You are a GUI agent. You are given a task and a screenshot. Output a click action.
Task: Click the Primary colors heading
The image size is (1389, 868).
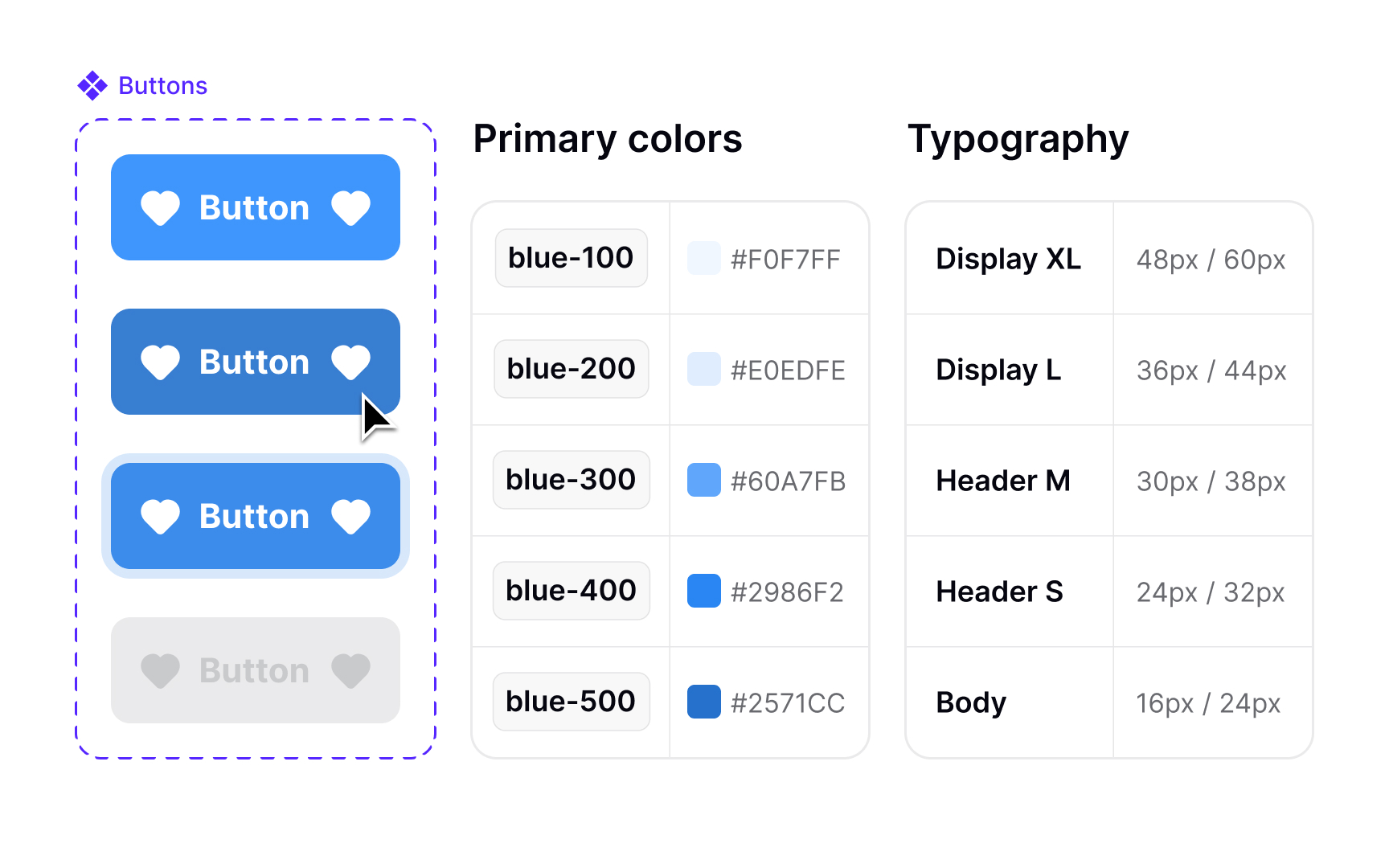[607, 138]
